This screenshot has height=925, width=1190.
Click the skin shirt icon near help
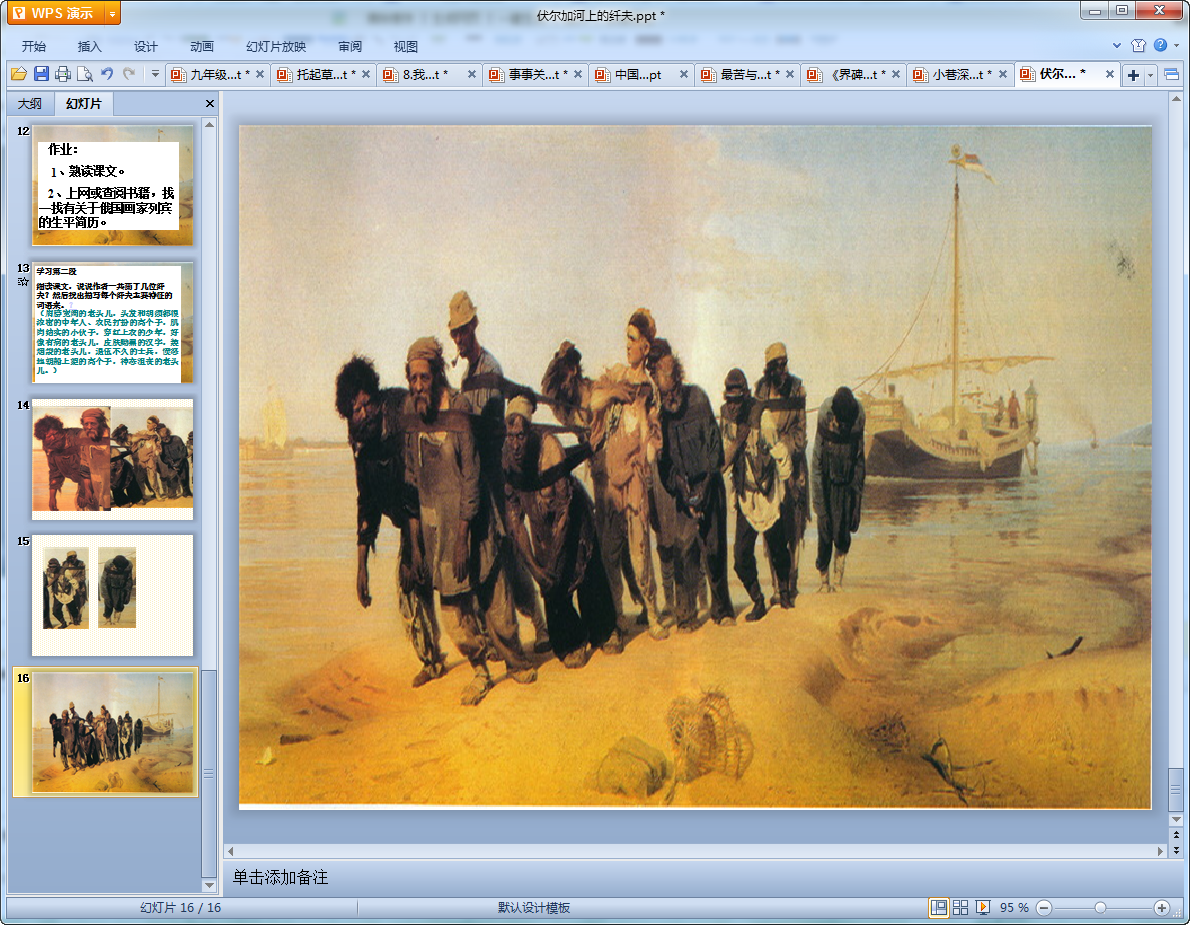1138,46
